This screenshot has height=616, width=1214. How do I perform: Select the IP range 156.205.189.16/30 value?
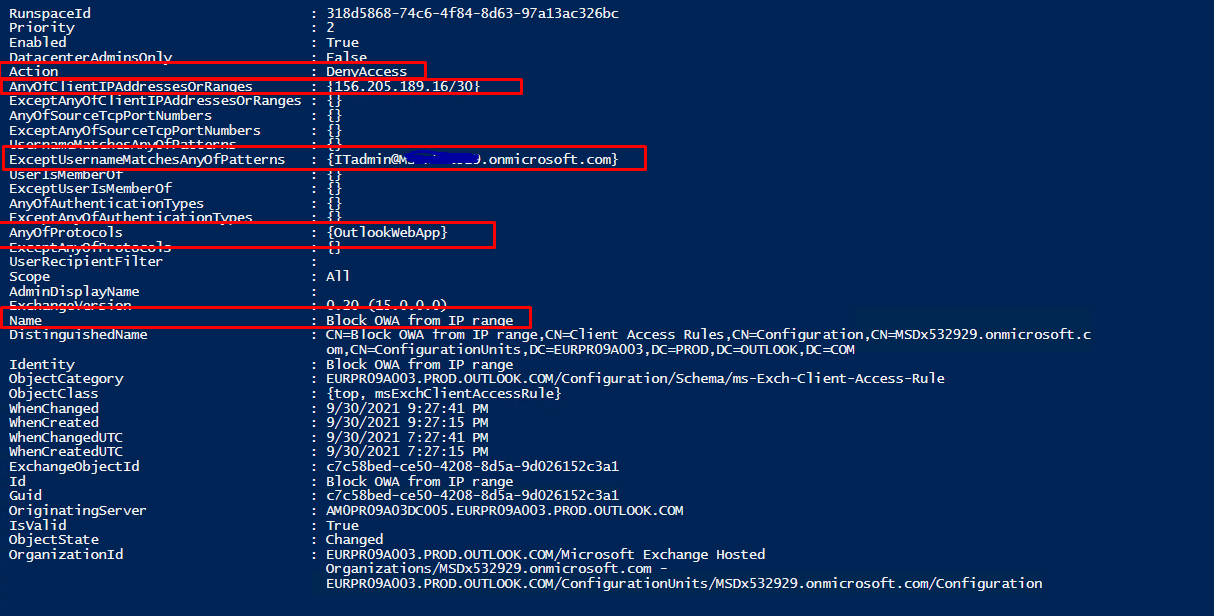pos(403,87)
